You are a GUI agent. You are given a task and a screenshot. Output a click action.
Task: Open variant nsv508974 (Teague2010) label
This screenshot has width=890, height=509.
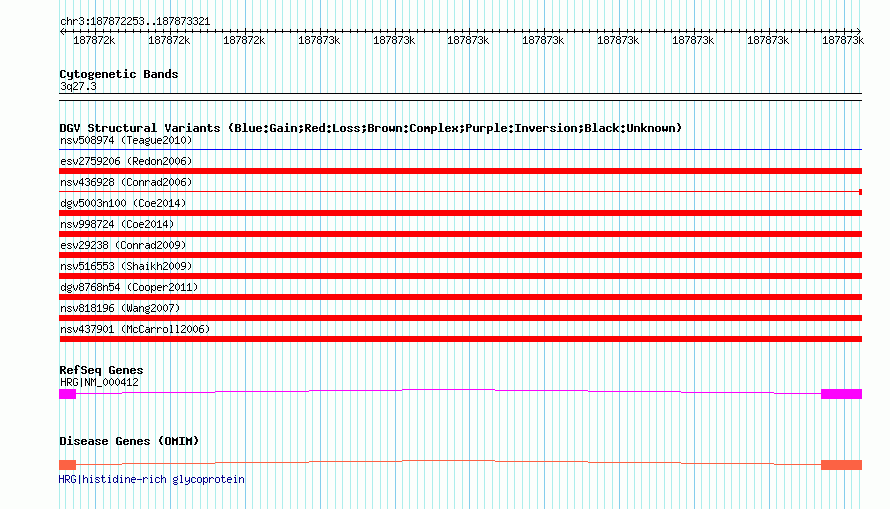click(126, 140)
